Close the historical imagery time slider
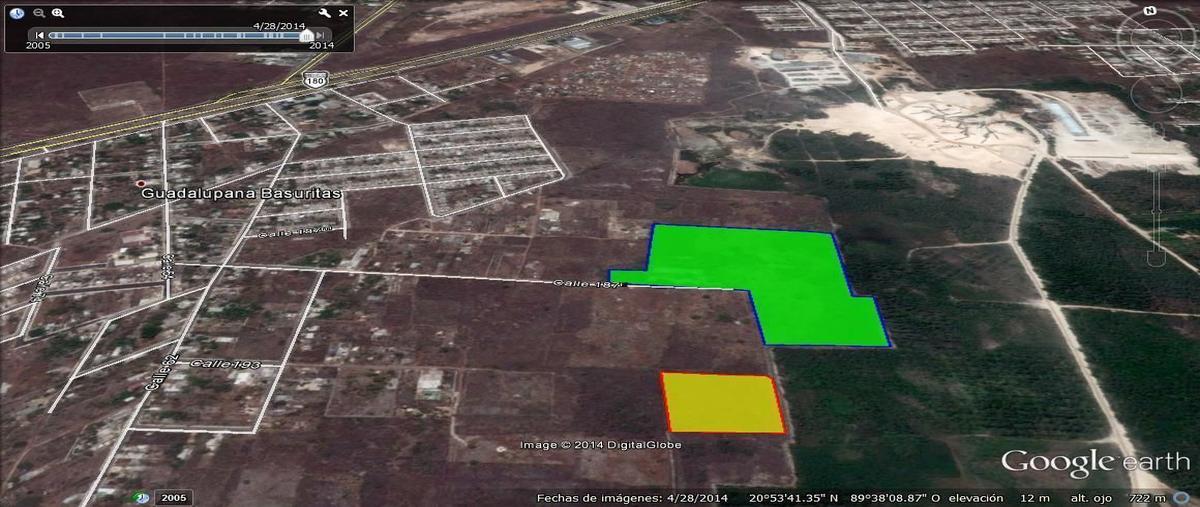 tap(343, 13)
